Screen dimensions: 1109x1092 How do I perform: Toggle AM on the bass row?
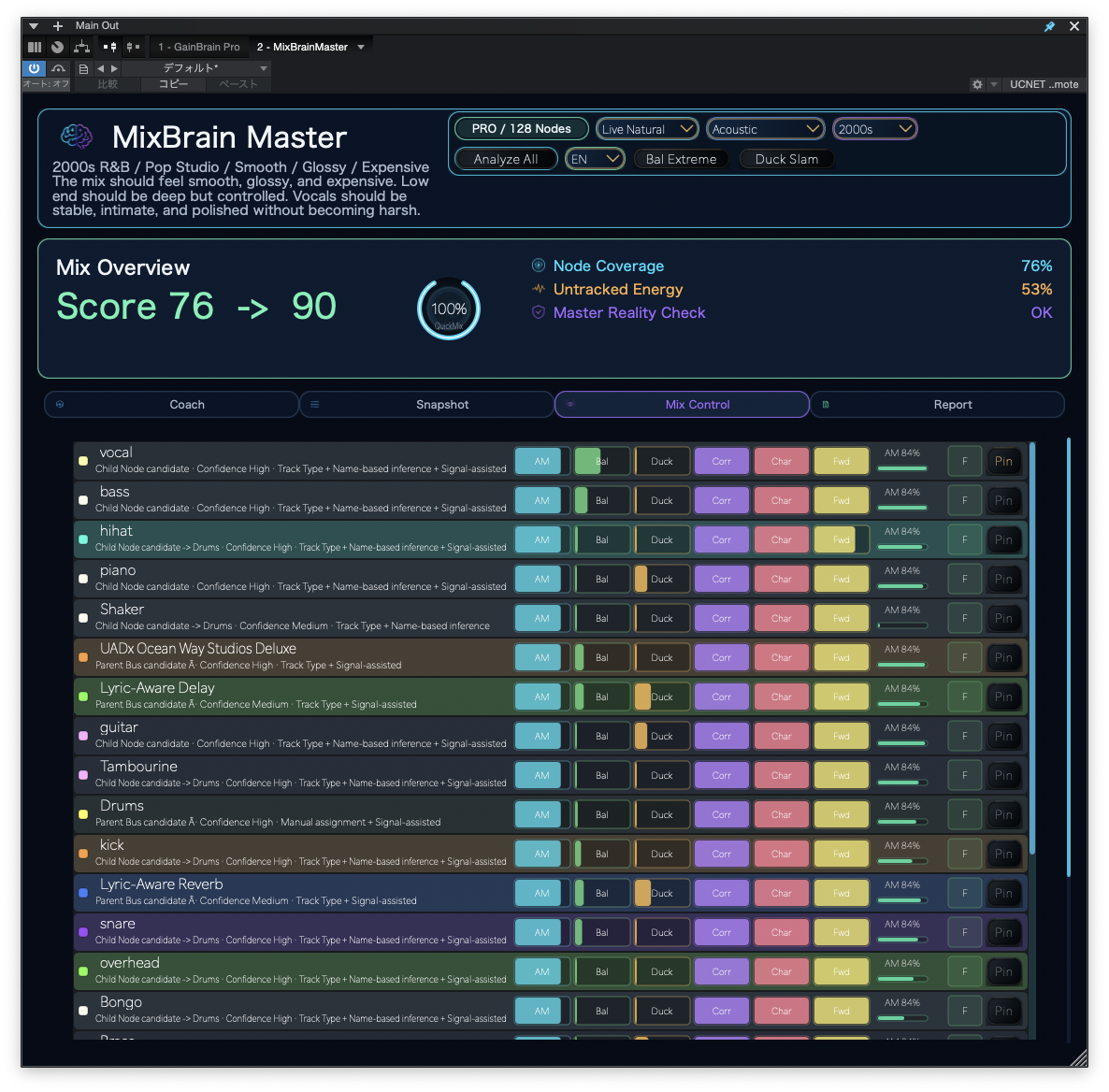(x=541, y=501)
